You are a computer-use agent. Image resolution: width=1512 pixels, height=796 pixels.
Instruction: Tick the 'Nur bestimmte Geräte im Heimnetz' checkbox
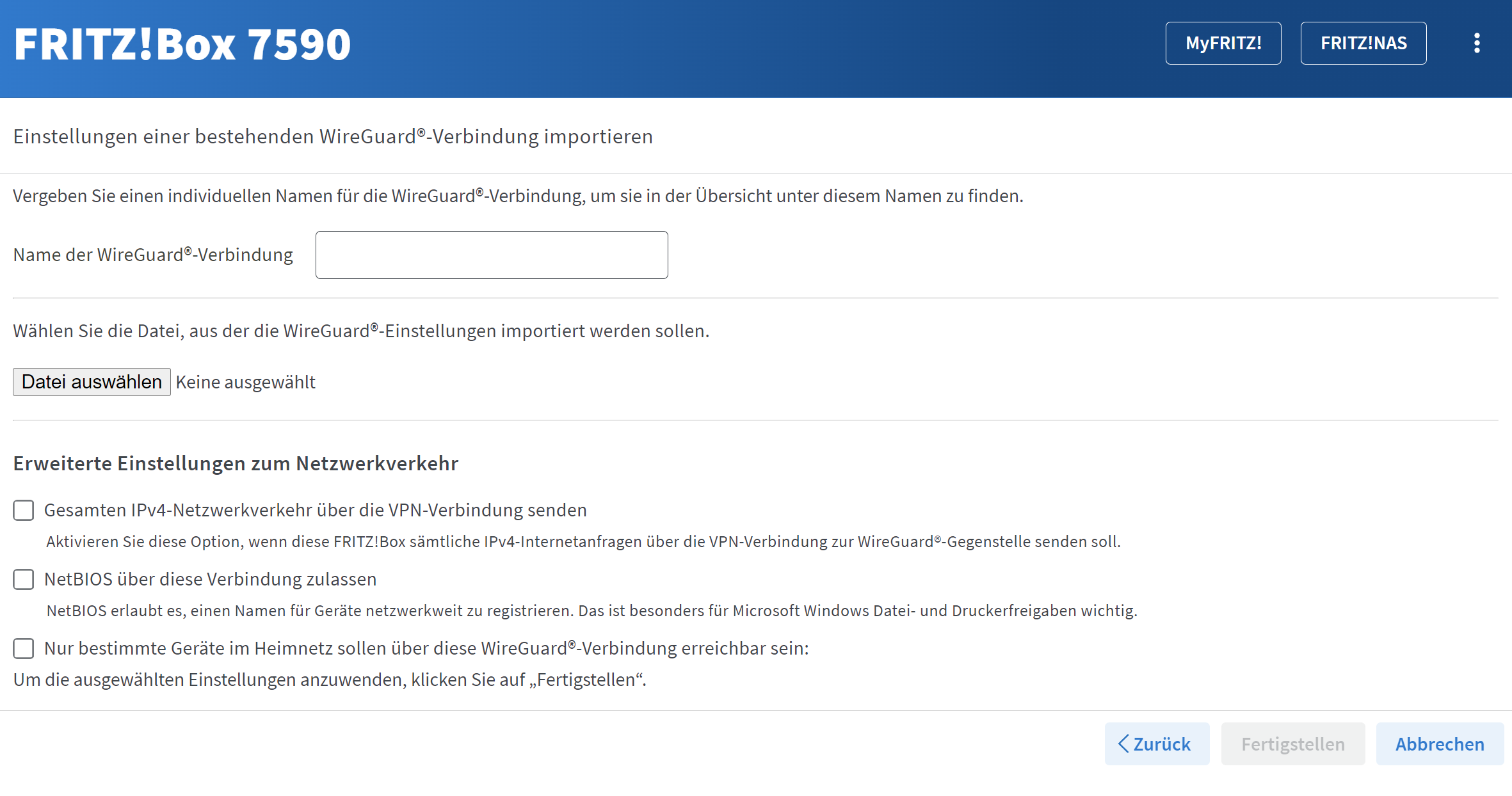24,648
